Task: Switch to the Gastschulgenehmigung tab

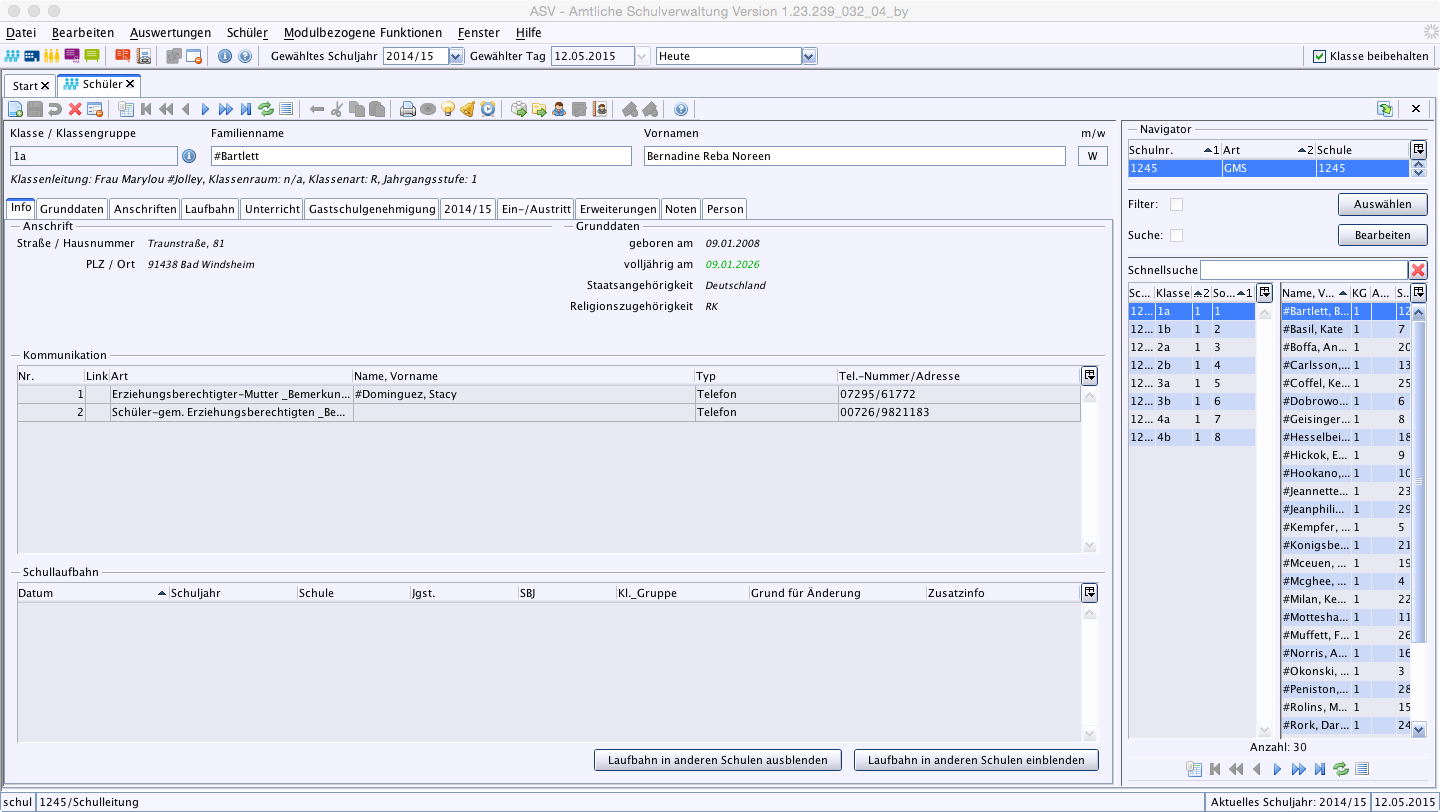Action: 372,209
